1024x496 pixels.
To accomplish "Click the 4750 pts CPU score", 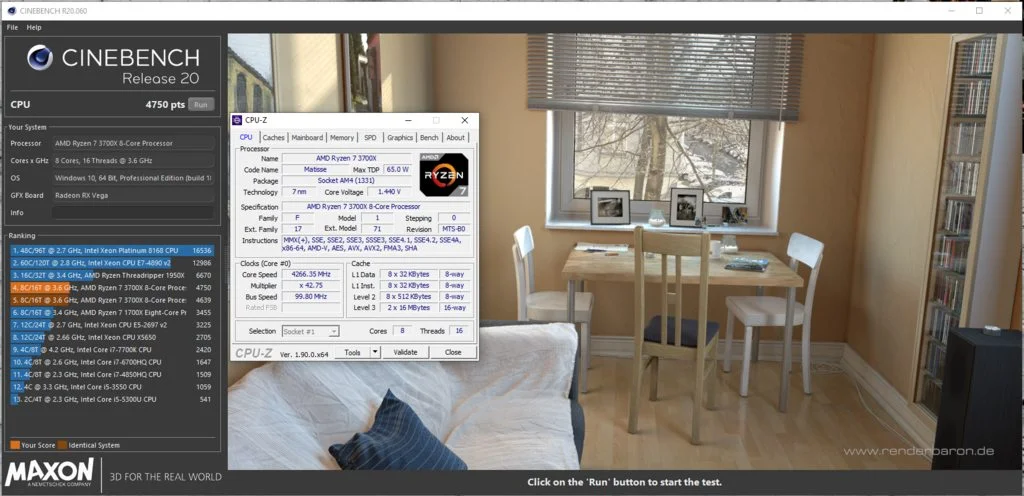I will click(165, 105).
